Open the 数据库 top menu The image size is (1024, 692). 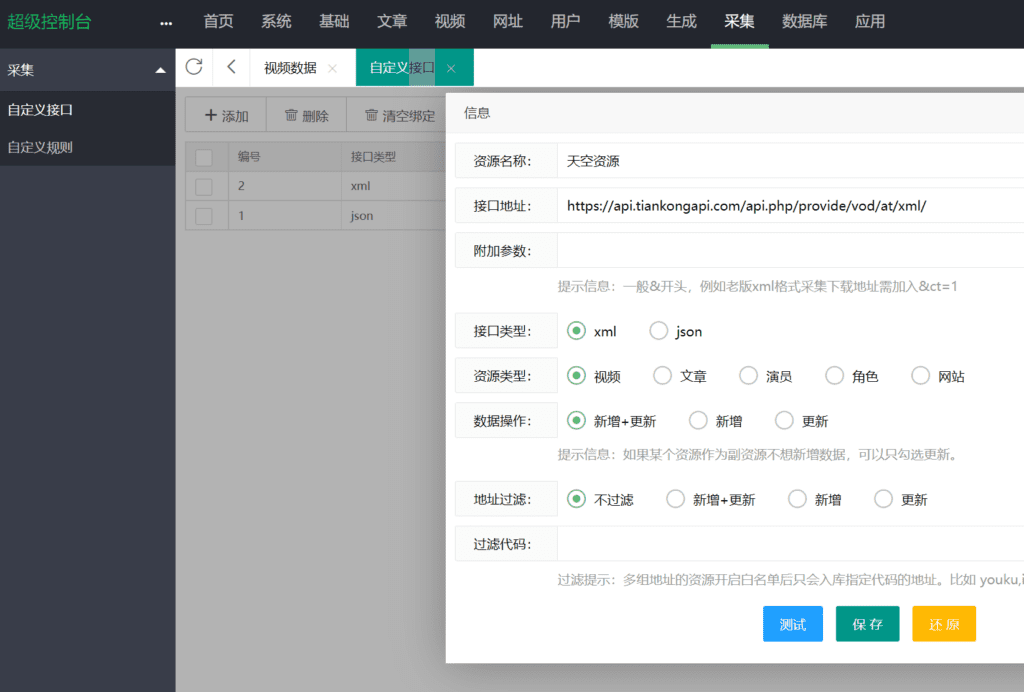click(x=804, y=22)
